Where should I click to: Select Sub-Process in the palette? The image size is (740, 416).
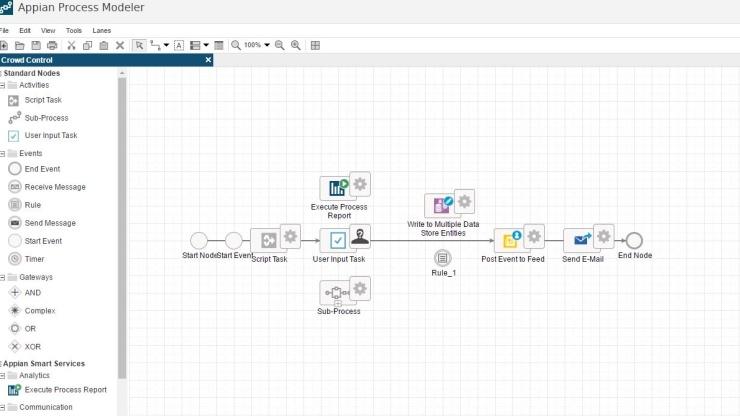(38, 118)
